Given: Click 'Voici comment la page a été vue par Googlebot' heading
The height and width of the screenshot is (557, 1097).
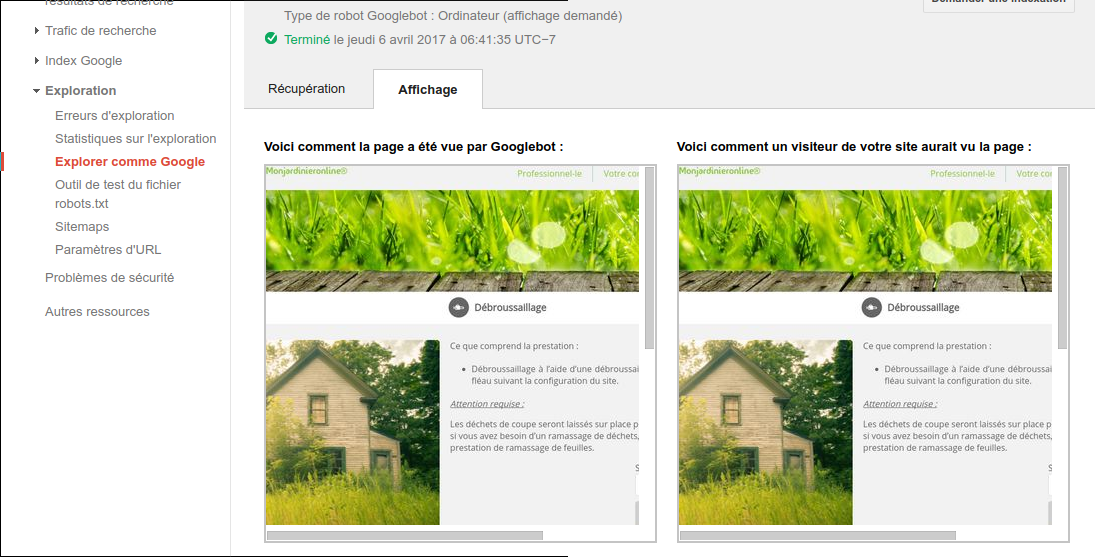Looking at the screenshot, I should tap(413, 147).
